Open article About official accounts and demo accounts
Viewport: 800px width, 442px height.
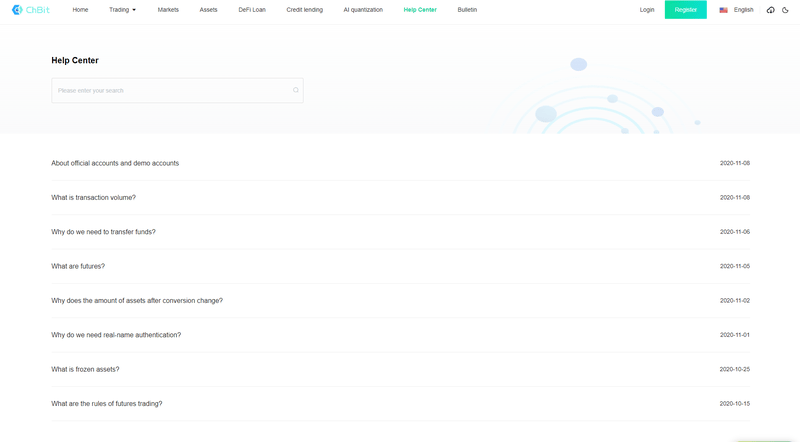115,163
